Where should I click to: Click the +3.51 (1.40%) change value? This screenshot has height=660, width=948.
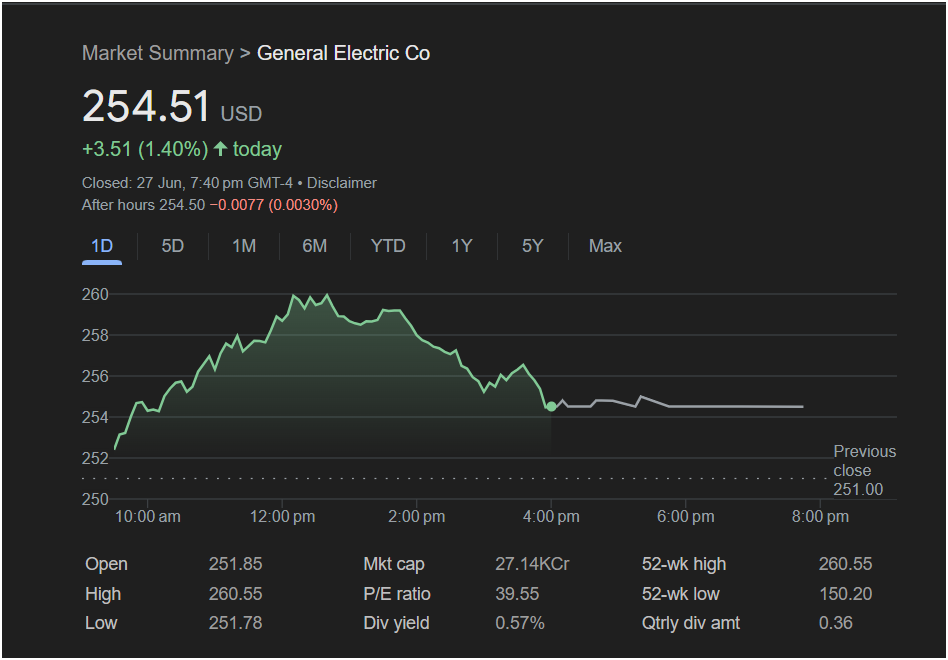(x=145, y=149)
